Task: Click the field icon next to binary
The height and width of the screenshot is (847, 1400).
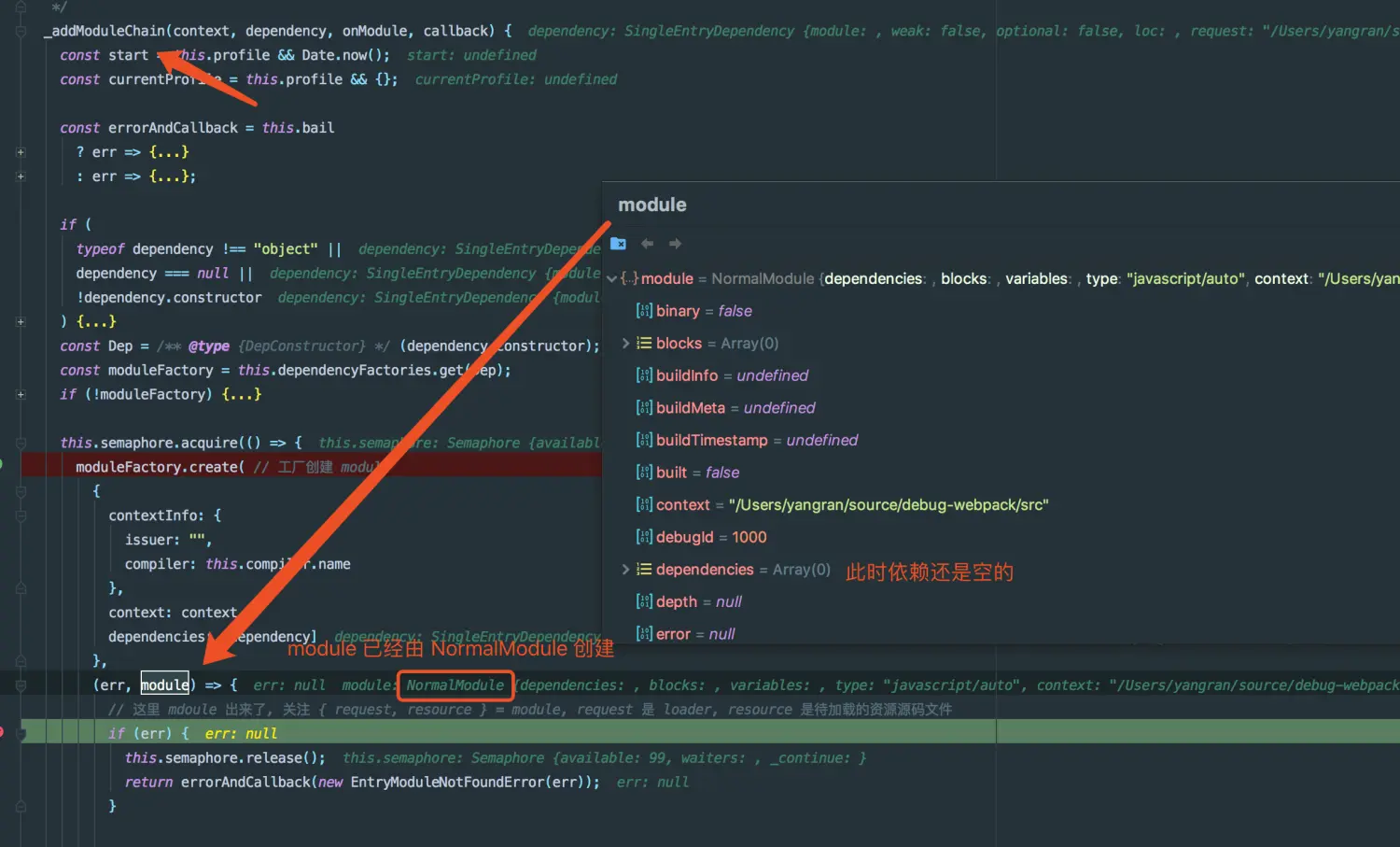Action: tap(644, 311)
